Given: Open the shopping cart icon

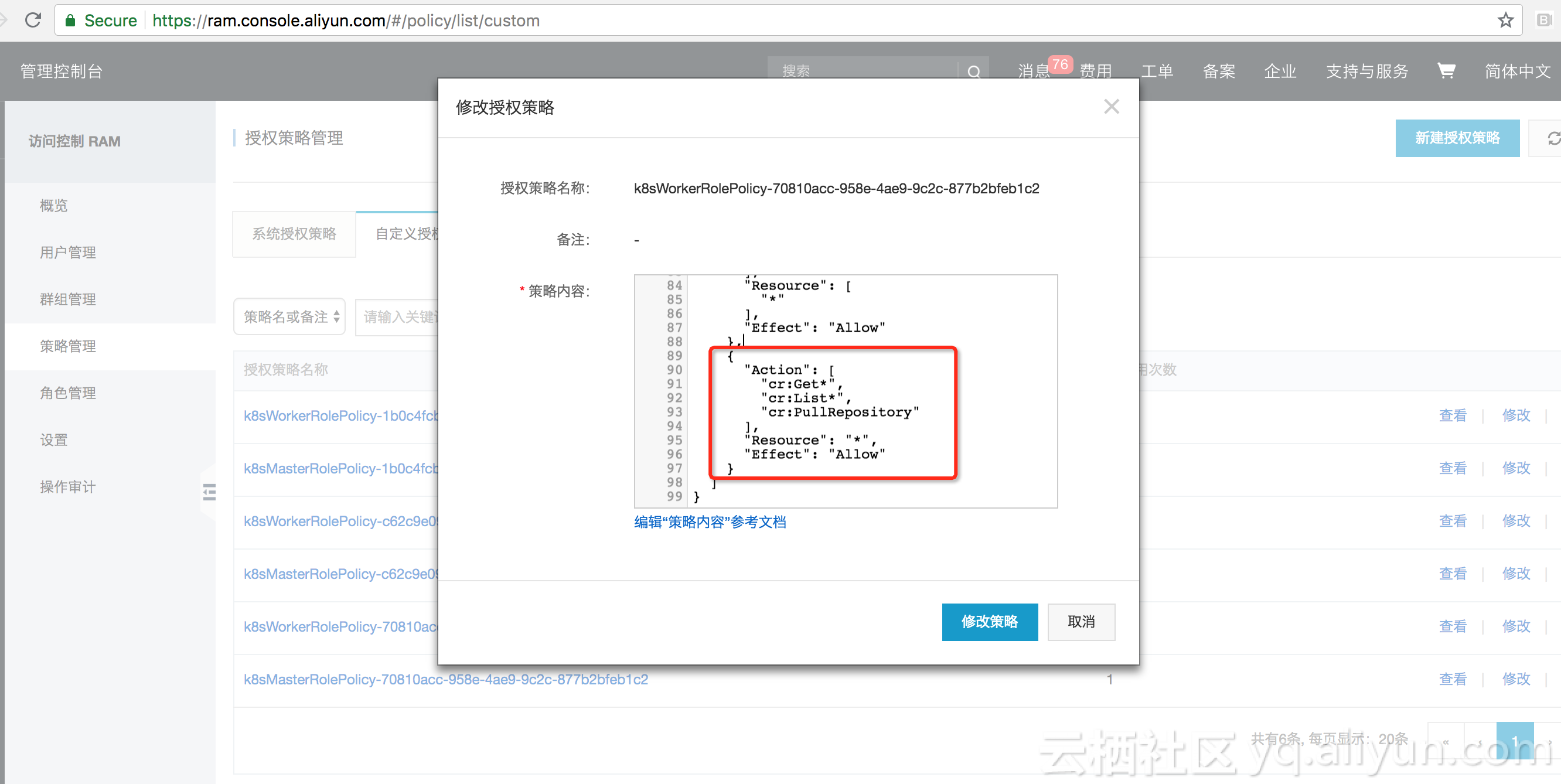Looking at the screenshot, I should 1446,71.
